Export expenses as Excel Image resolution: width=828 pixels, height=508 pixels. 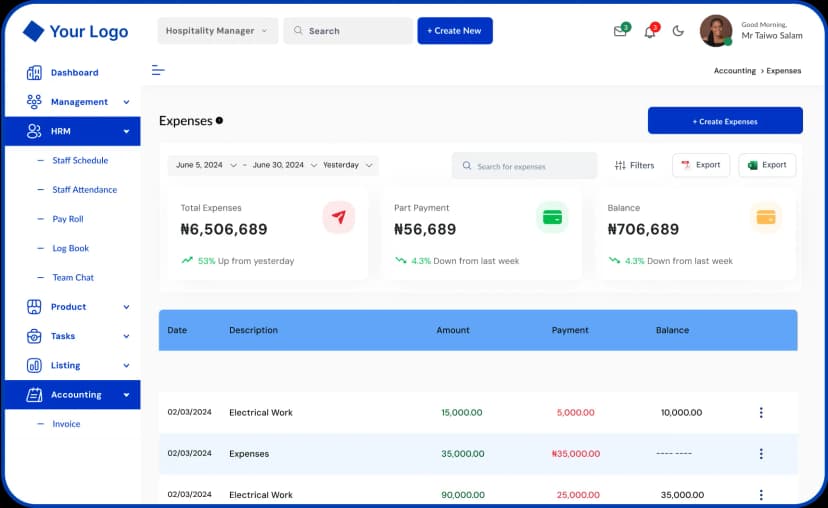(x=767, y=165)
